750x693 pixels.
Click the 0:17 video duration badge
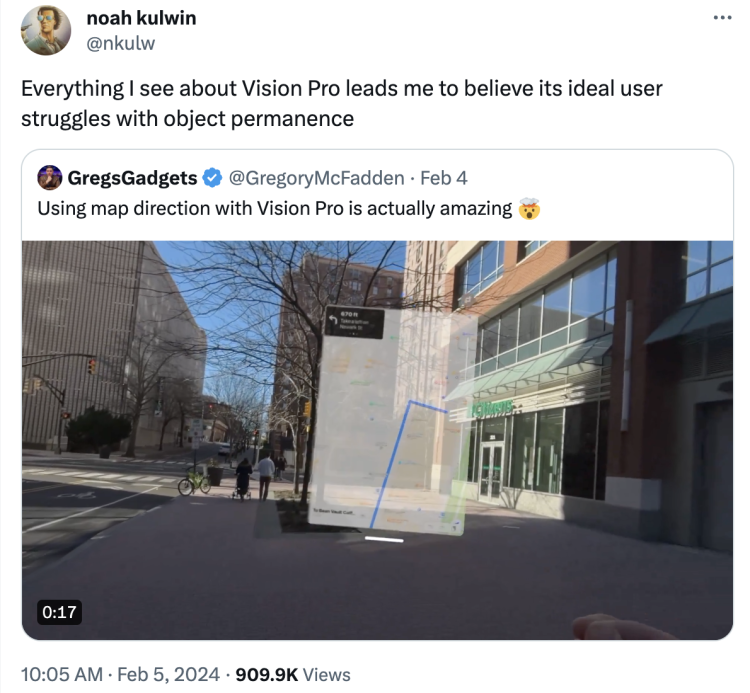coord(59,612)
